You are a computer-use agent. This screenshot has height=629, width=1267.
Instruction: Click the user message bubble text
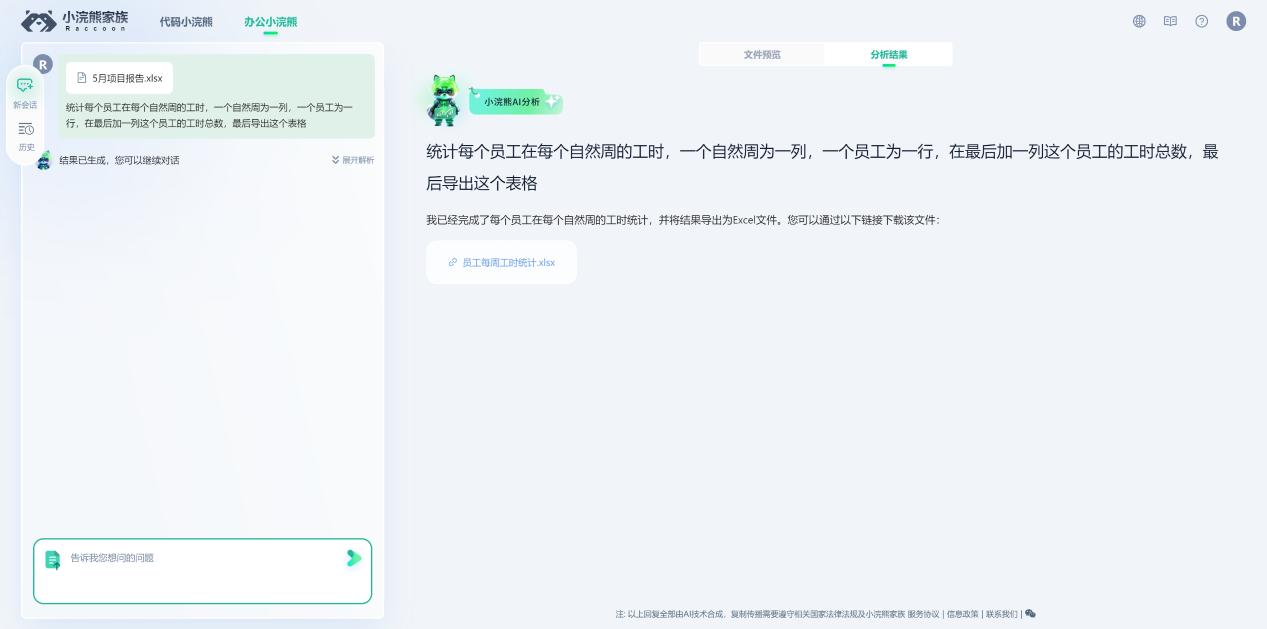209,115
